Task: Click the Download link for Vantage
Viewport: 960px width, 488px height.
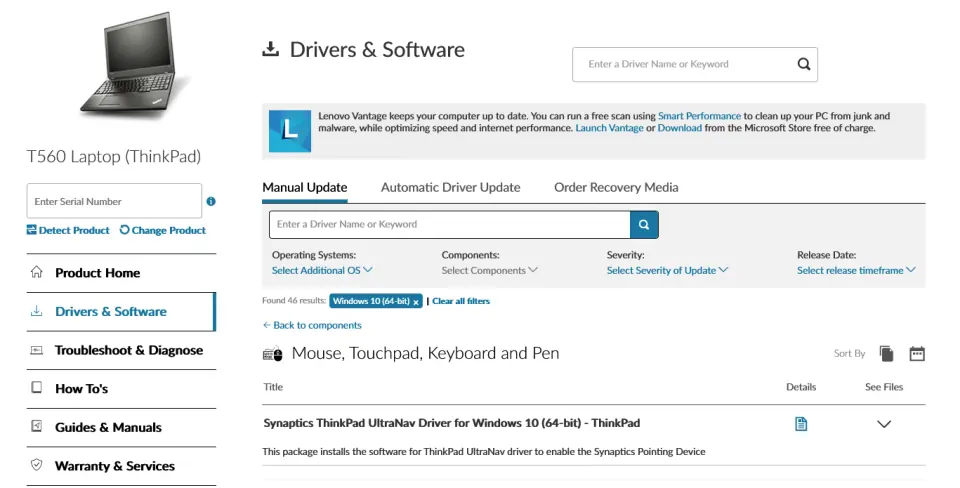Action: click(x=680, y=128)
